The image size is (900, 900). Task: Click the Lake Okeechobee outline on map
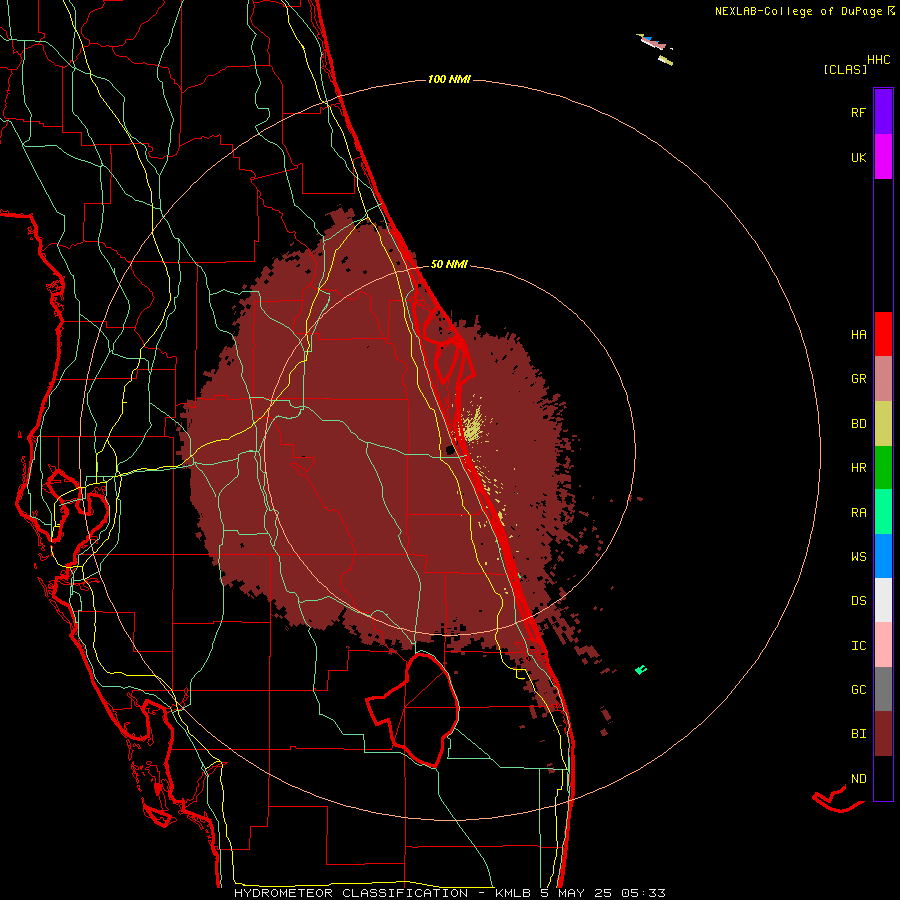(x=414, y=710)
